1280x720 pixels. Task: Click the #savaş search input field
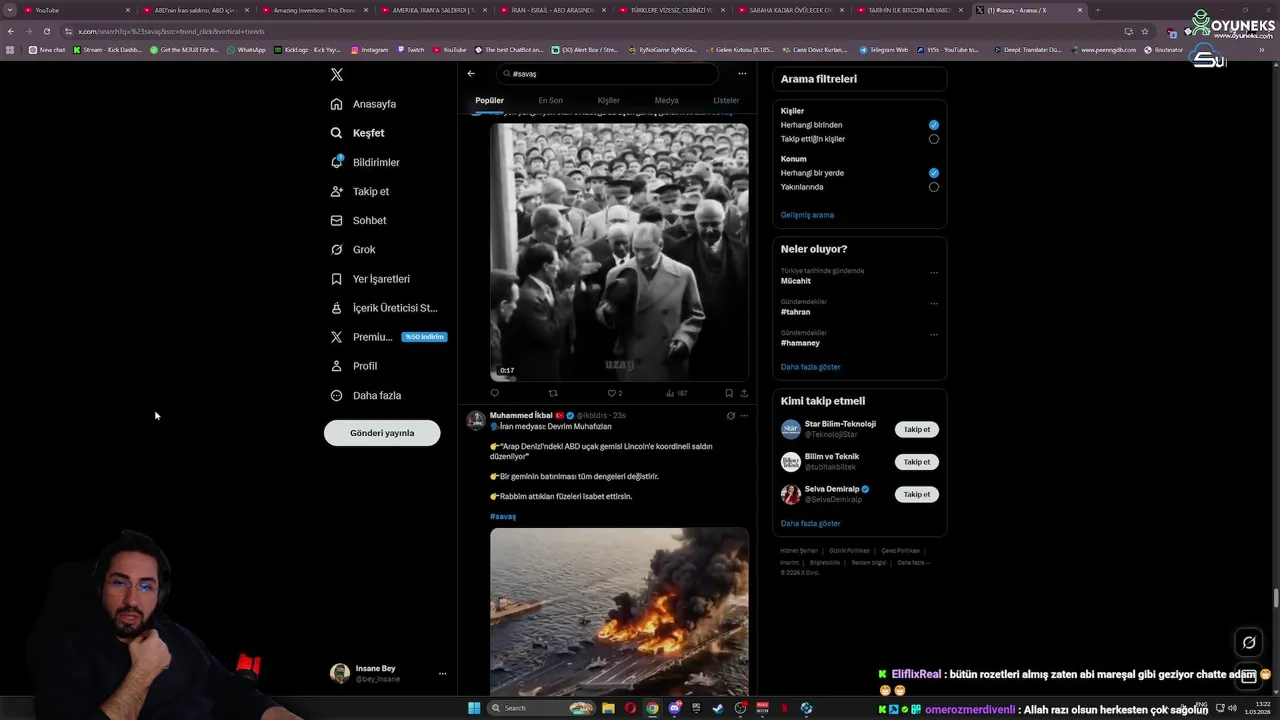[x=607, y=73]
